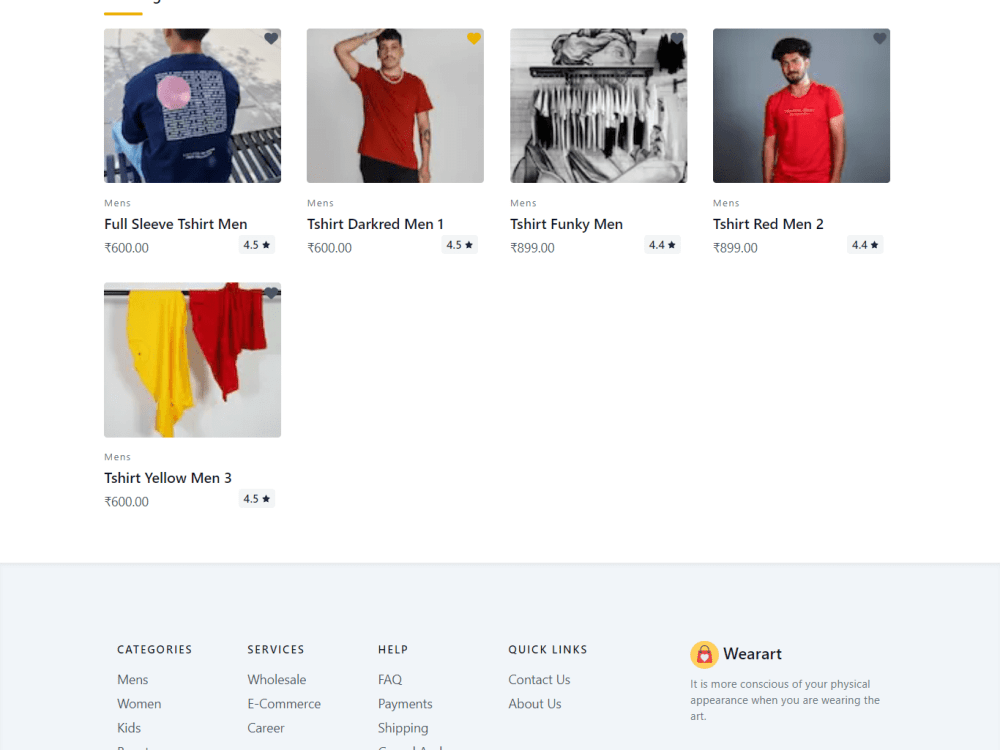Click 4.5 star rating badge of Tshirt Yellow Men 3
Image resolution: width=1000 pixels, height=750 pixels.
tap(256, 499)
